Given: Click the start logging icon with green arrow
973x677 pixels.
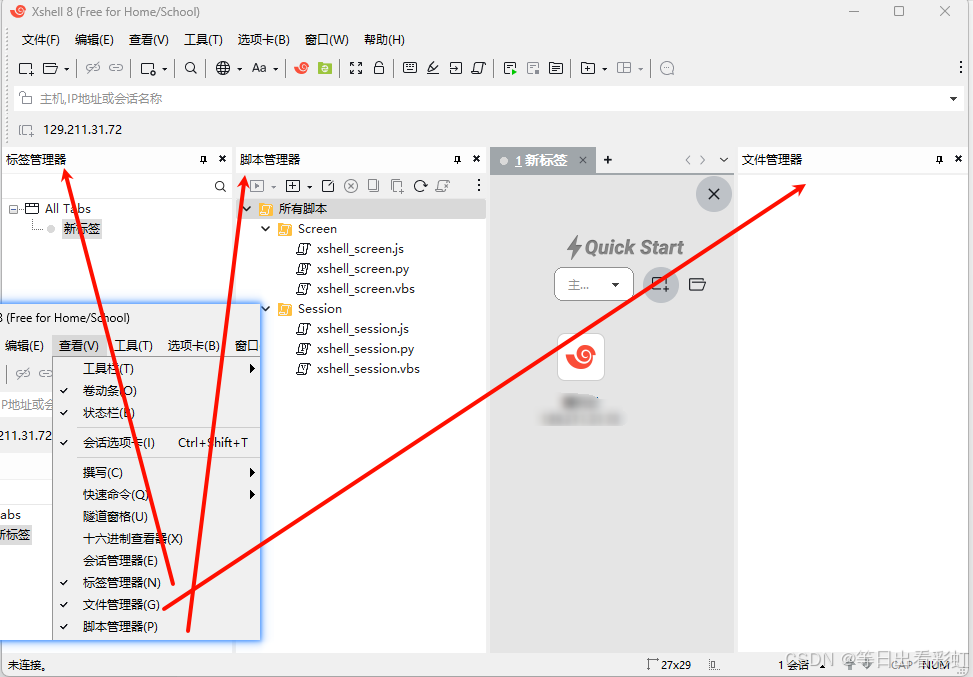Looking at the screenshot, I should coord(510,68).
